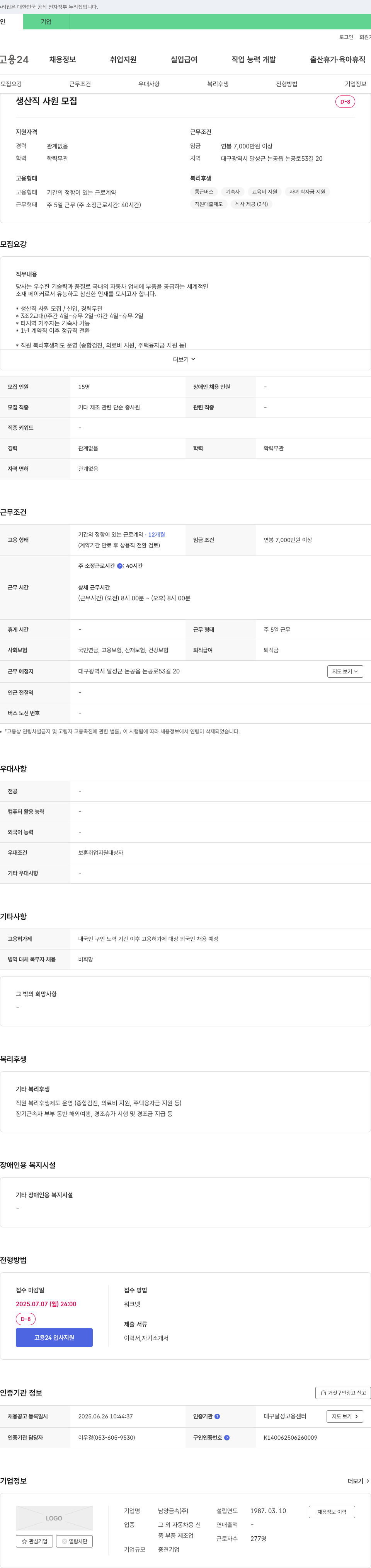Click the address text in the 근무 예정지 row
Viewport: 371px width, 1568px height.
coord(129,672)
